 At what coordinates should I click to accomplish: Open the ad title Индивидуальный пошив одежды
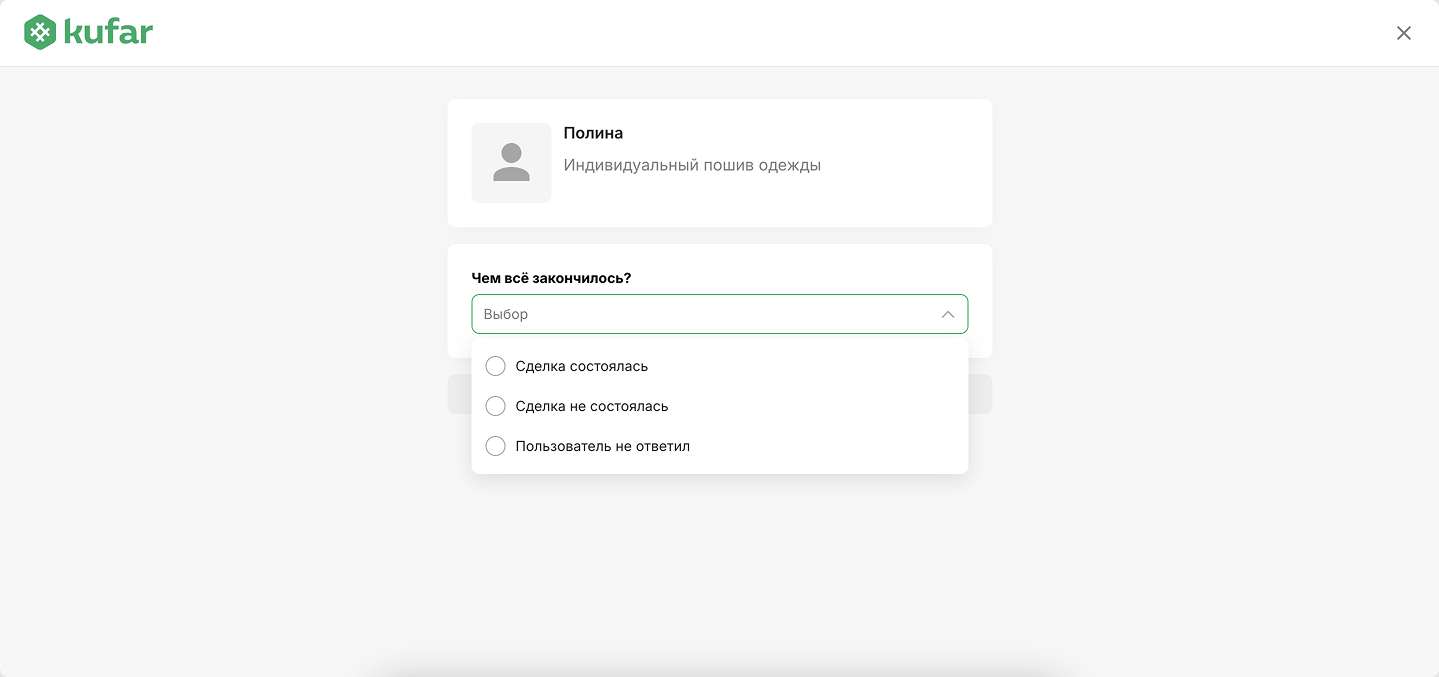pos(692,165)
